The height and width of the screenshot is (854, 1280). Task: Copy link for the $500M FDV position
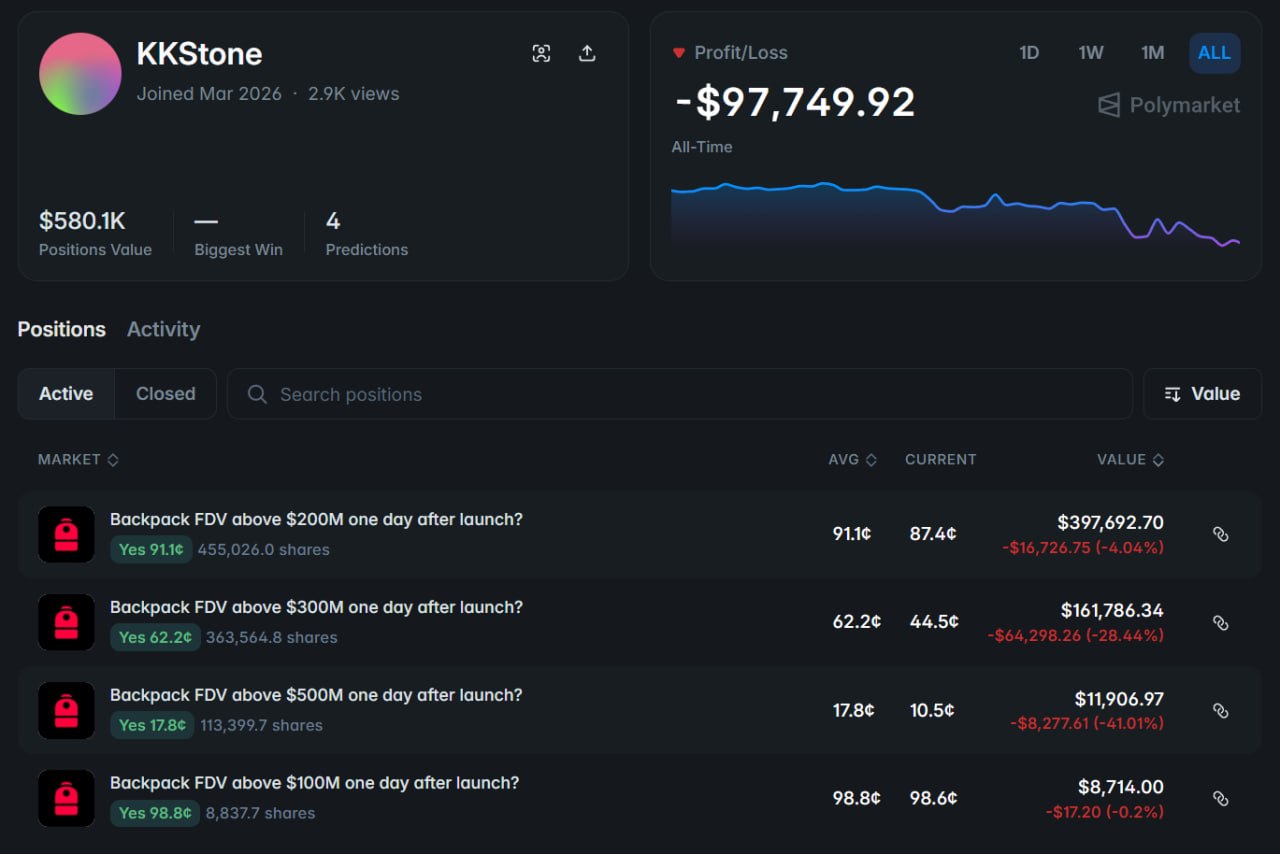click(x=1220, y=711)
